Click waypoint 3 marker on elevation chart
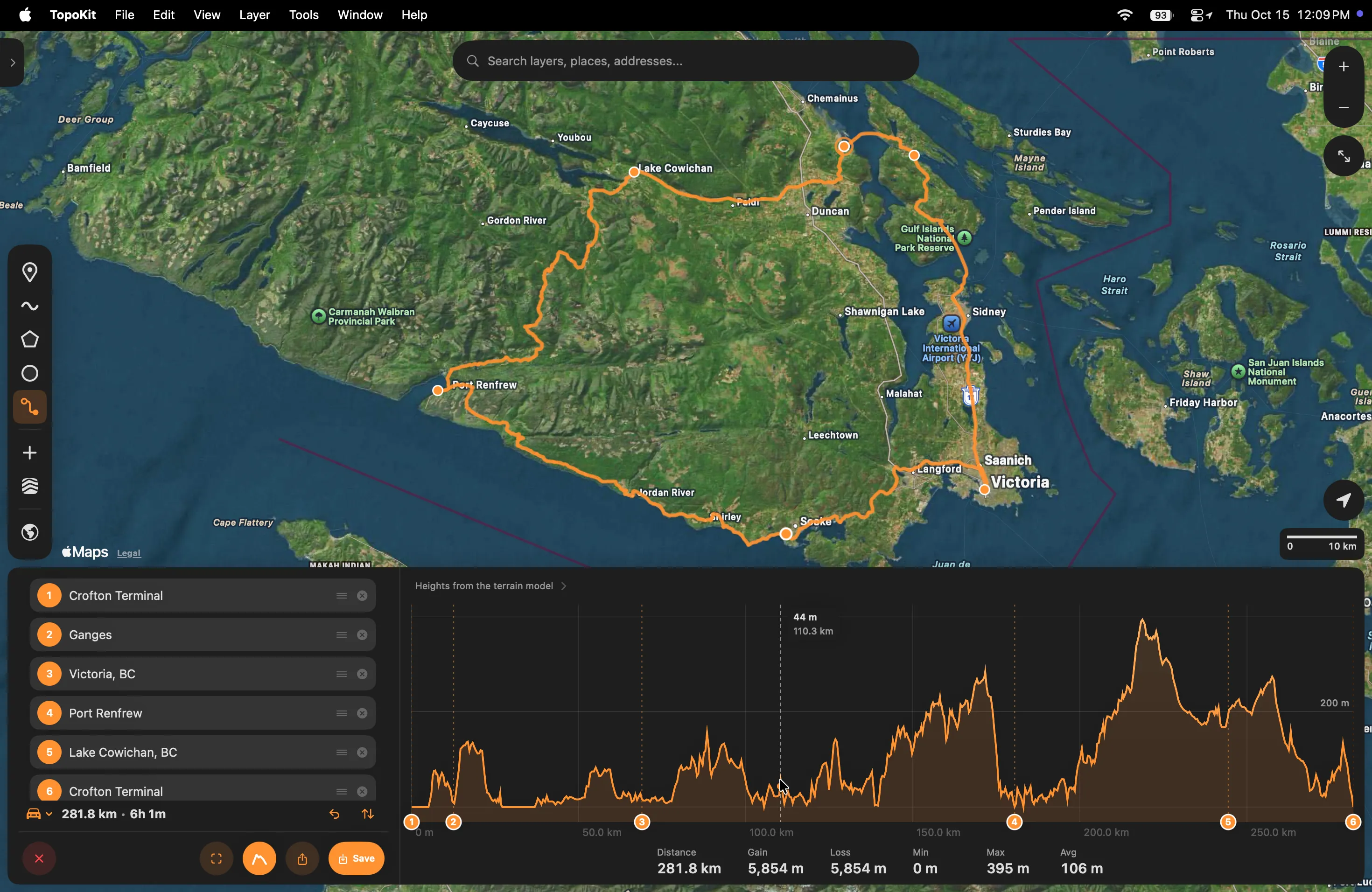This screenshot has width=1372, height=892. point(642,822)
